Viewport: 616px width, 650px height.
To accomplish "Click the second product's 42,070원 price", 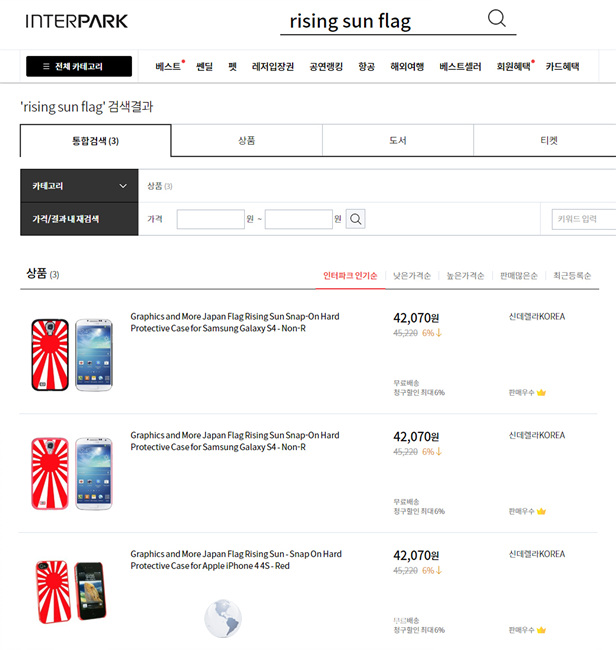I will 416,437.
